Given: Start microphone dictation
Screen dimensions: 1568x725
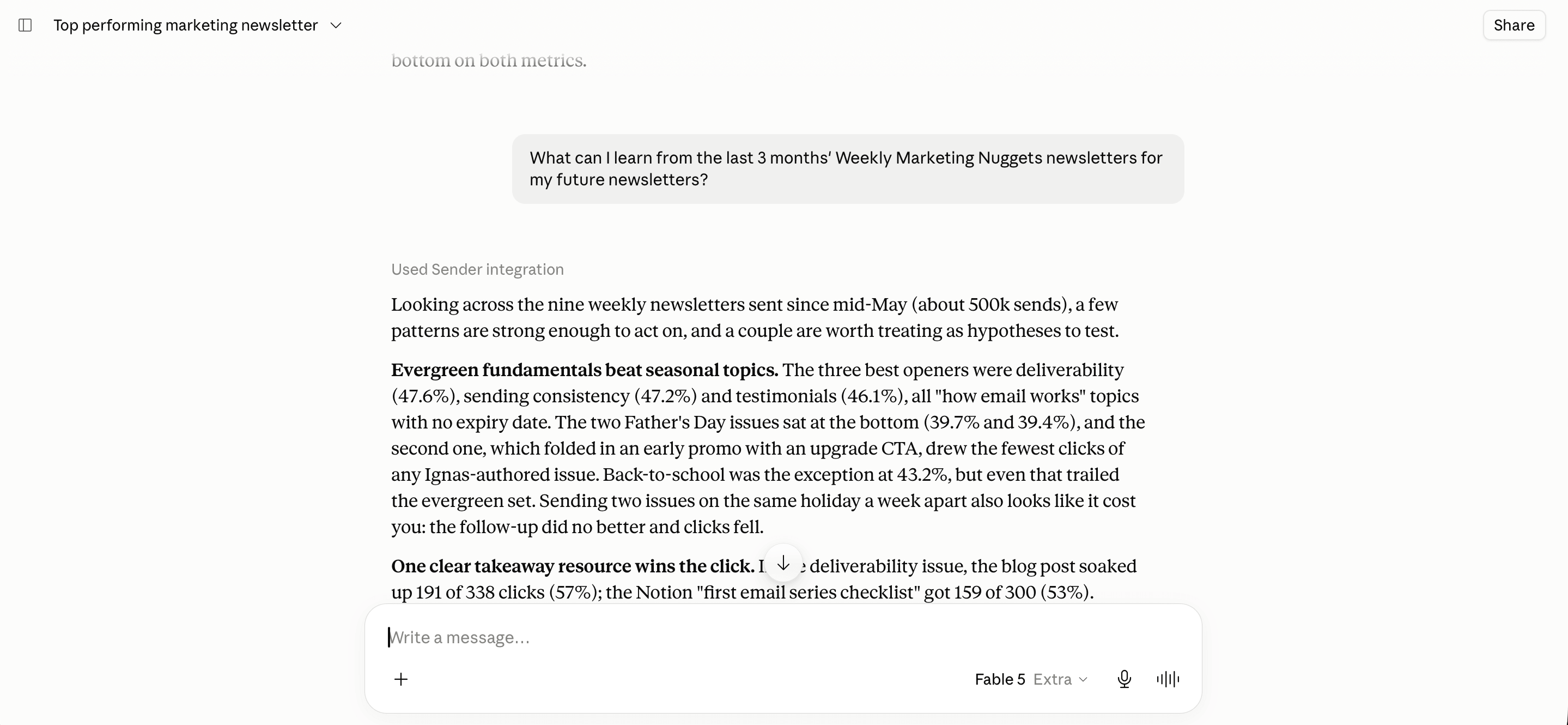Looking at the screenshot, I should click(1125, 679).
